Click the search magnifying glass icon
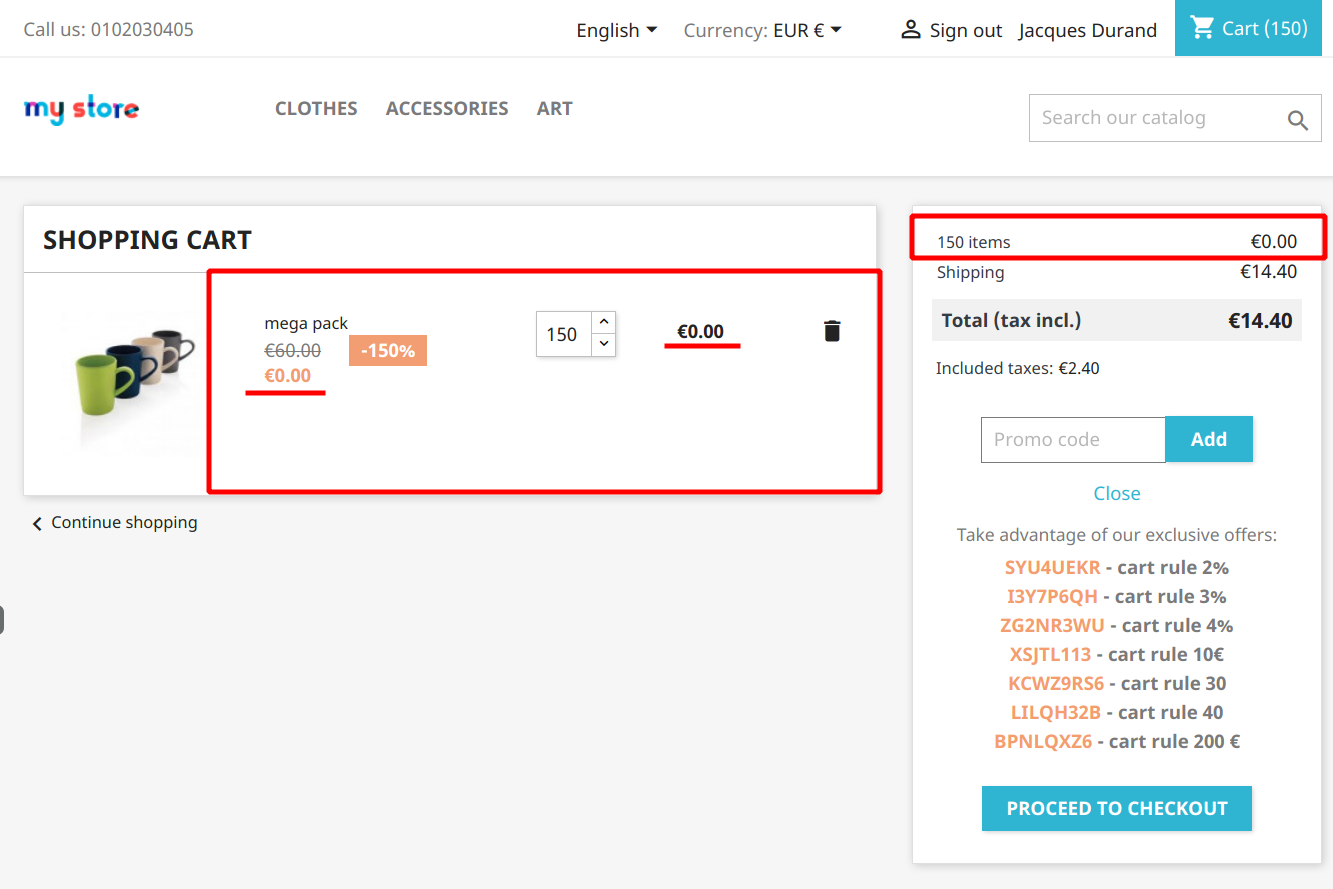The image size is (1333, 889). pyautogui.click(x=1297, y=118)
